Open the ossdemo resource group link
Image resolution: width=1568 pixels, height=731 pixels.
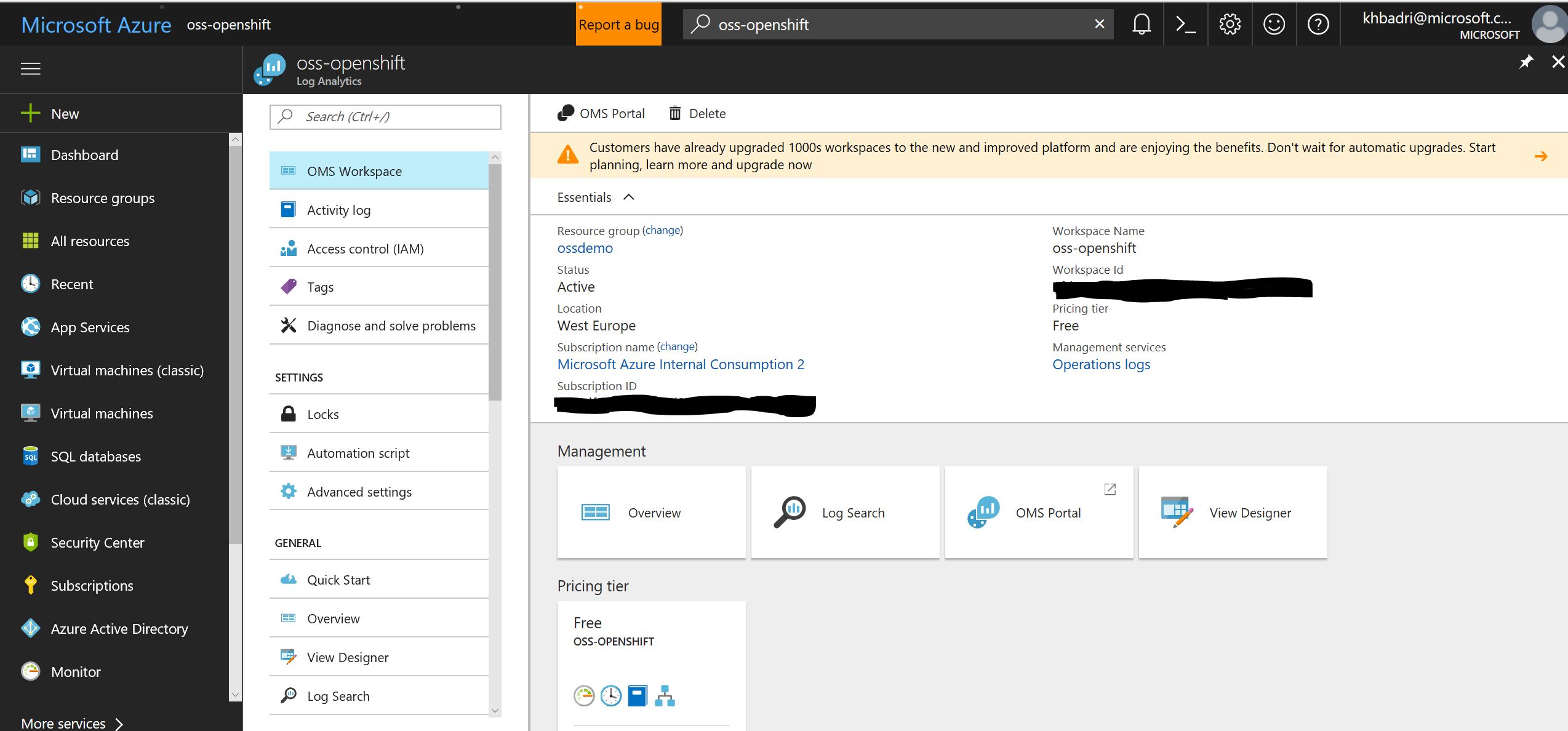[x=585, y=248]
